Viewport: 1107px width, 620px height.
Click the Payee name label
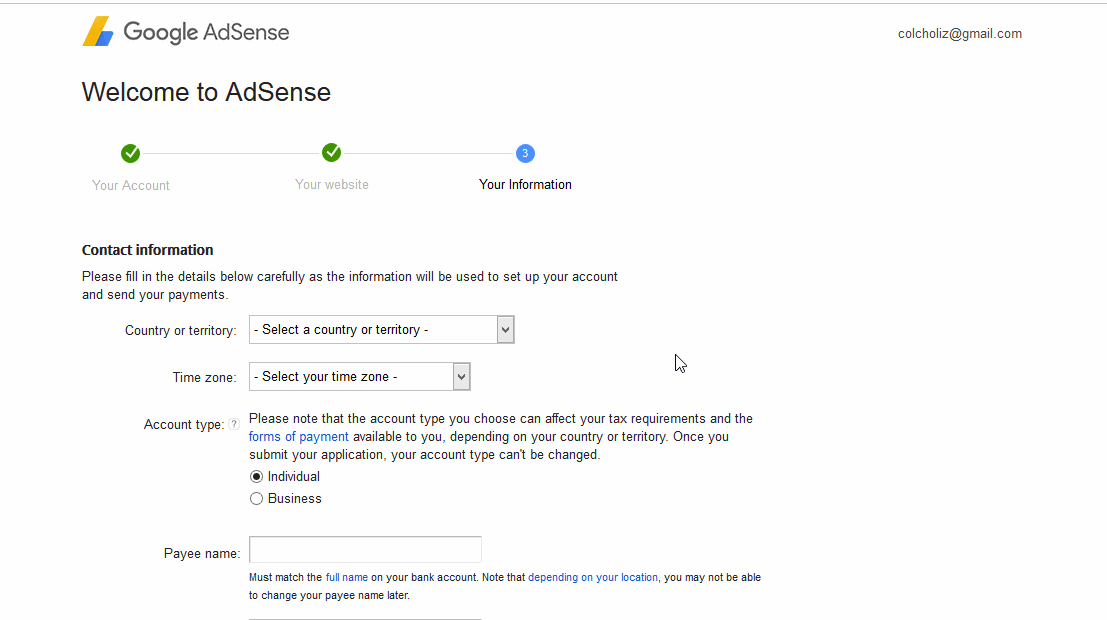[202, 554]
